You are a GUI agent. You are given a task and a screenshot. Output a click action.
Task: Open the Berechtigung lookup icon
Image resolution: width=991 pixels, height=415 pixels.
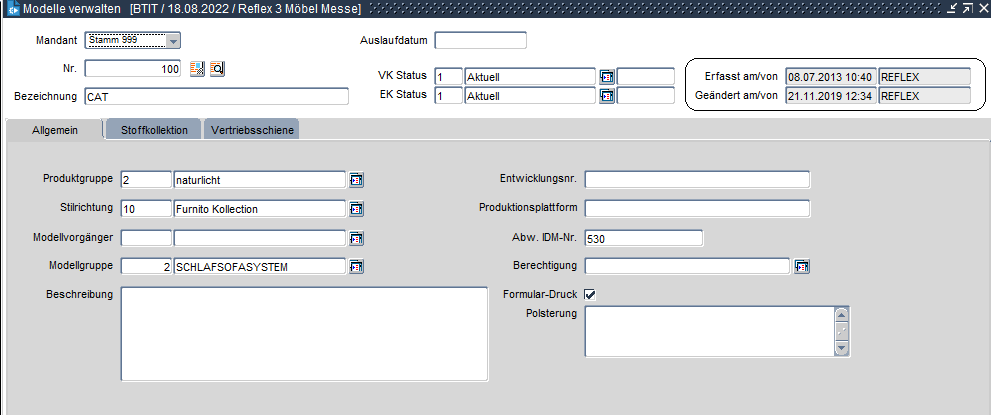click(x=801, y=266)
